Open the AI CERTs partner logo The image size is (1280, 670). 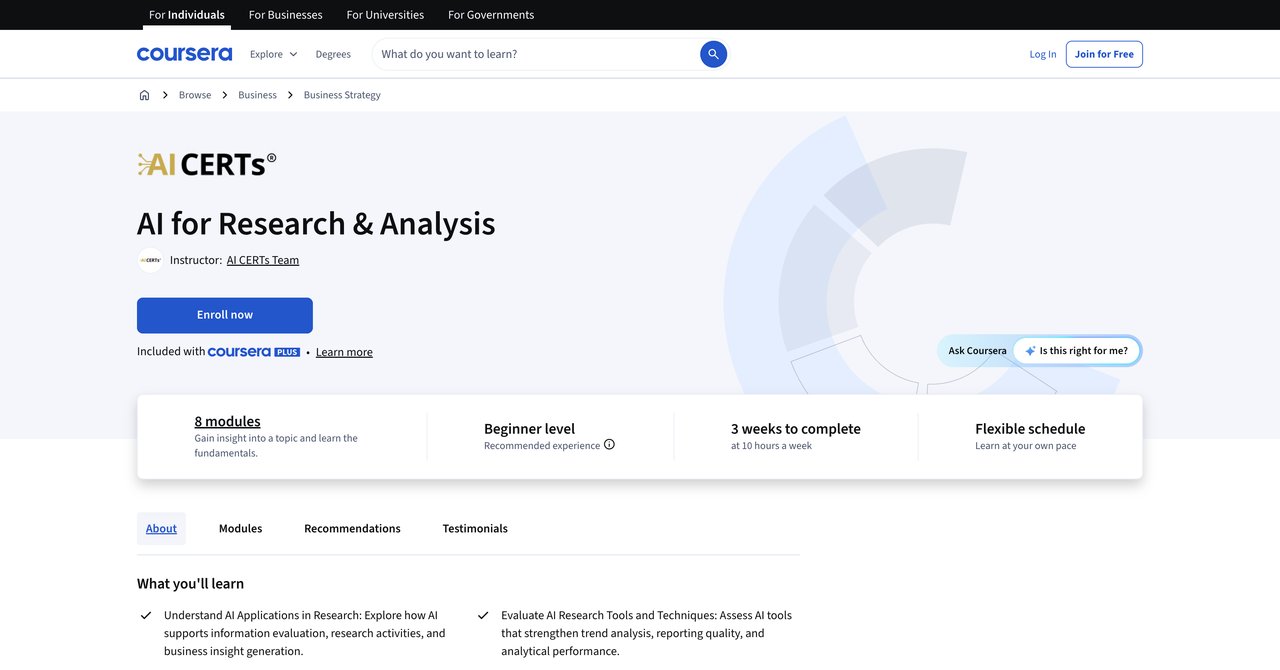(x=207, y=164)
